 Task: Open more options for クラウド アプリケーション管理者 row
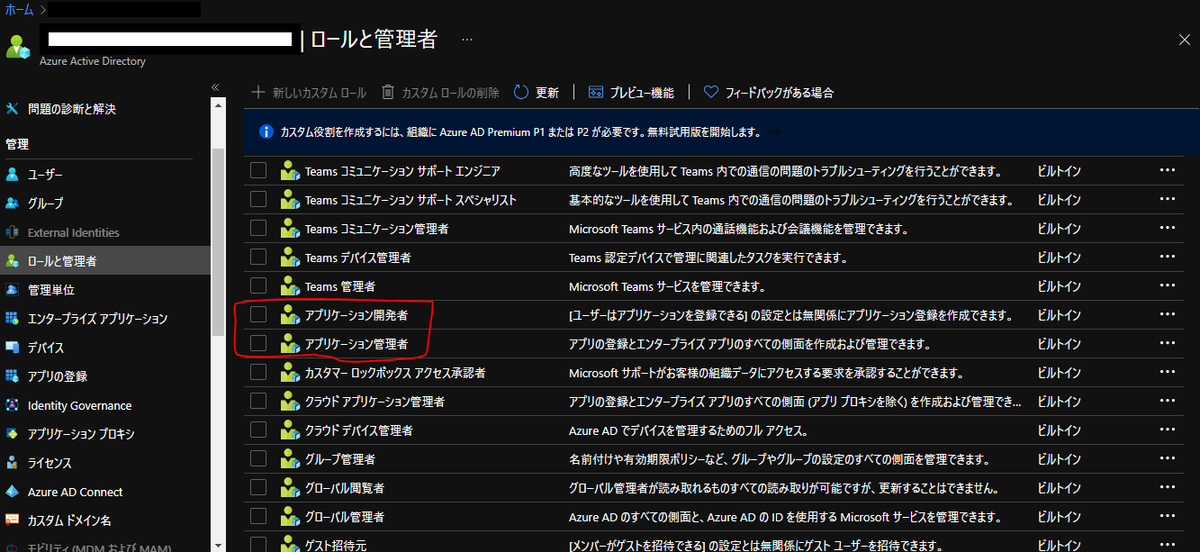[1167, 401]
